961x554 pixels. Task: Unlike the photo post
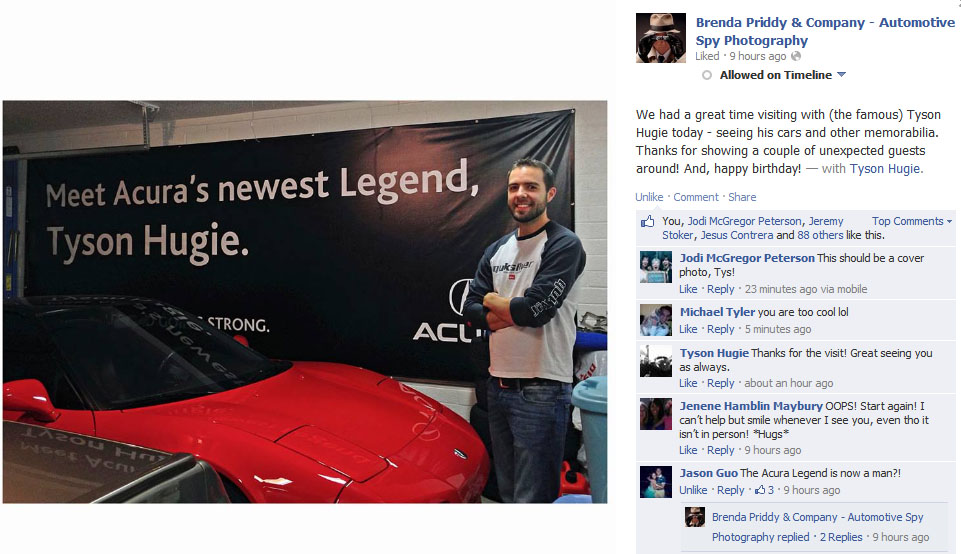pos(649,197)
